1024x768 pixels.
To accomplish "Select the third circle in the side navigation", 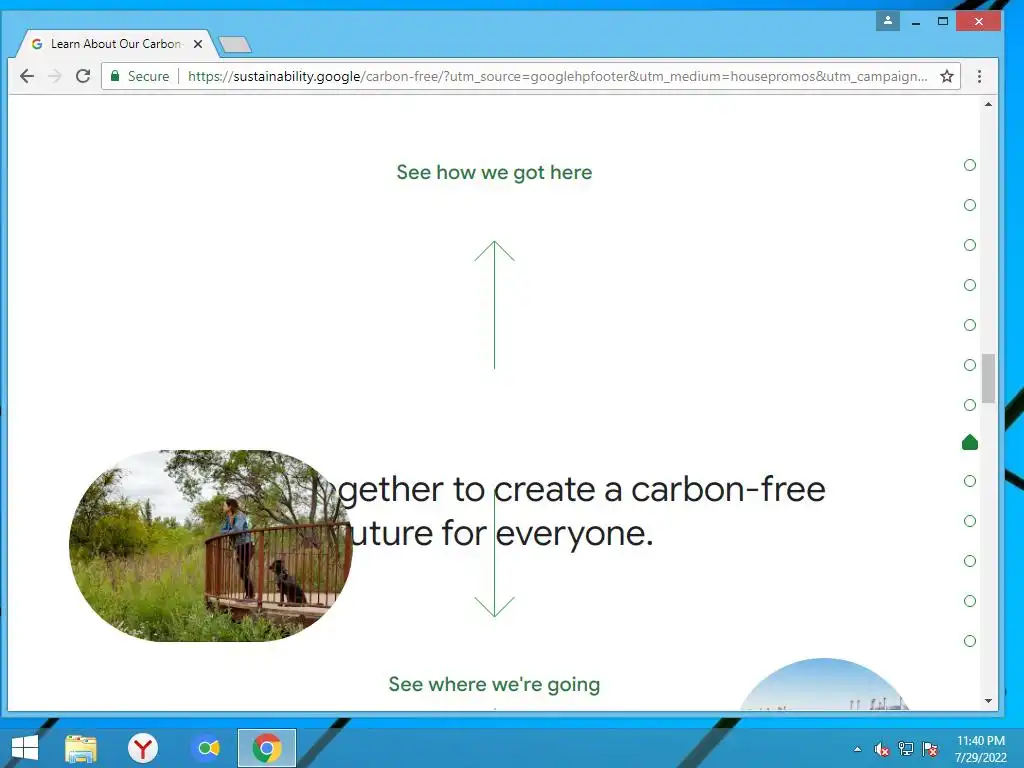I will tap(970, 245).
